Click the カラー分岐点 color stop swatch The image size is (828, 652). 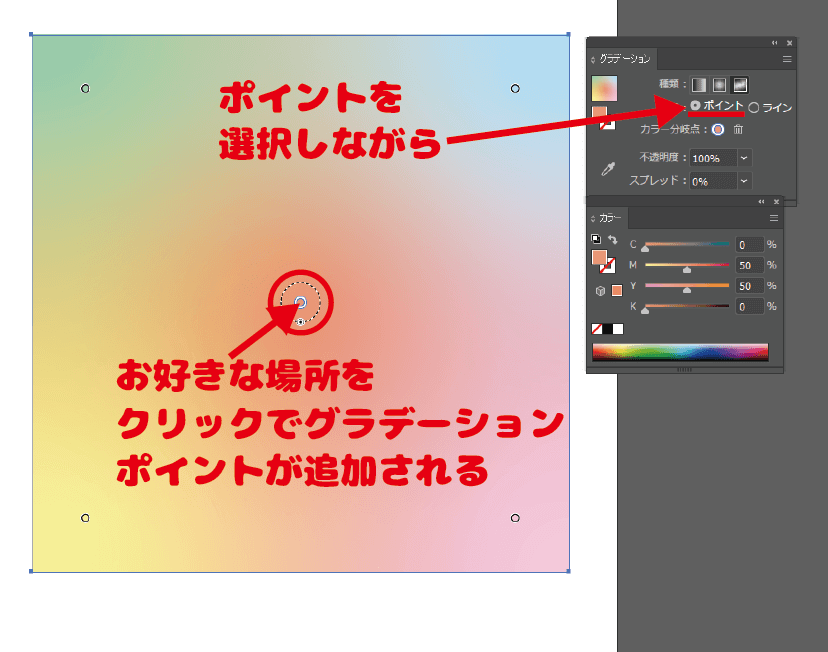(718, 129)
